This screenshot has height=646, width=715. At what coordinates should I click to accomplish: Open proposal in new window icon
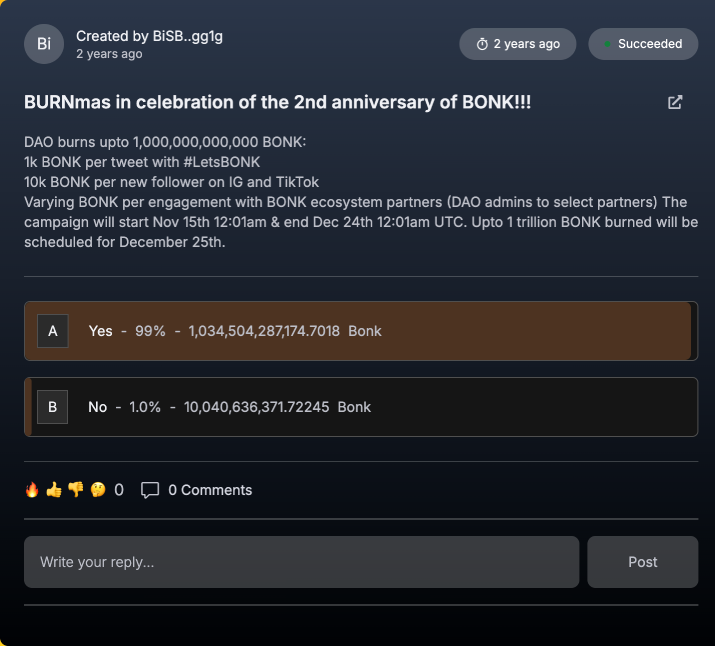coord(675,102)
